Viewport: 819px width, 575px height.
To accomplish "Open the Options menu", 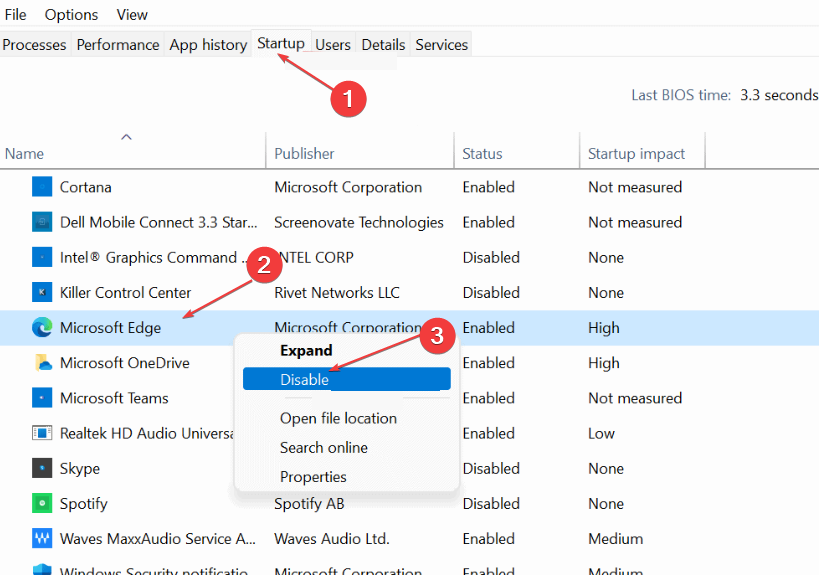I will 71,14.
